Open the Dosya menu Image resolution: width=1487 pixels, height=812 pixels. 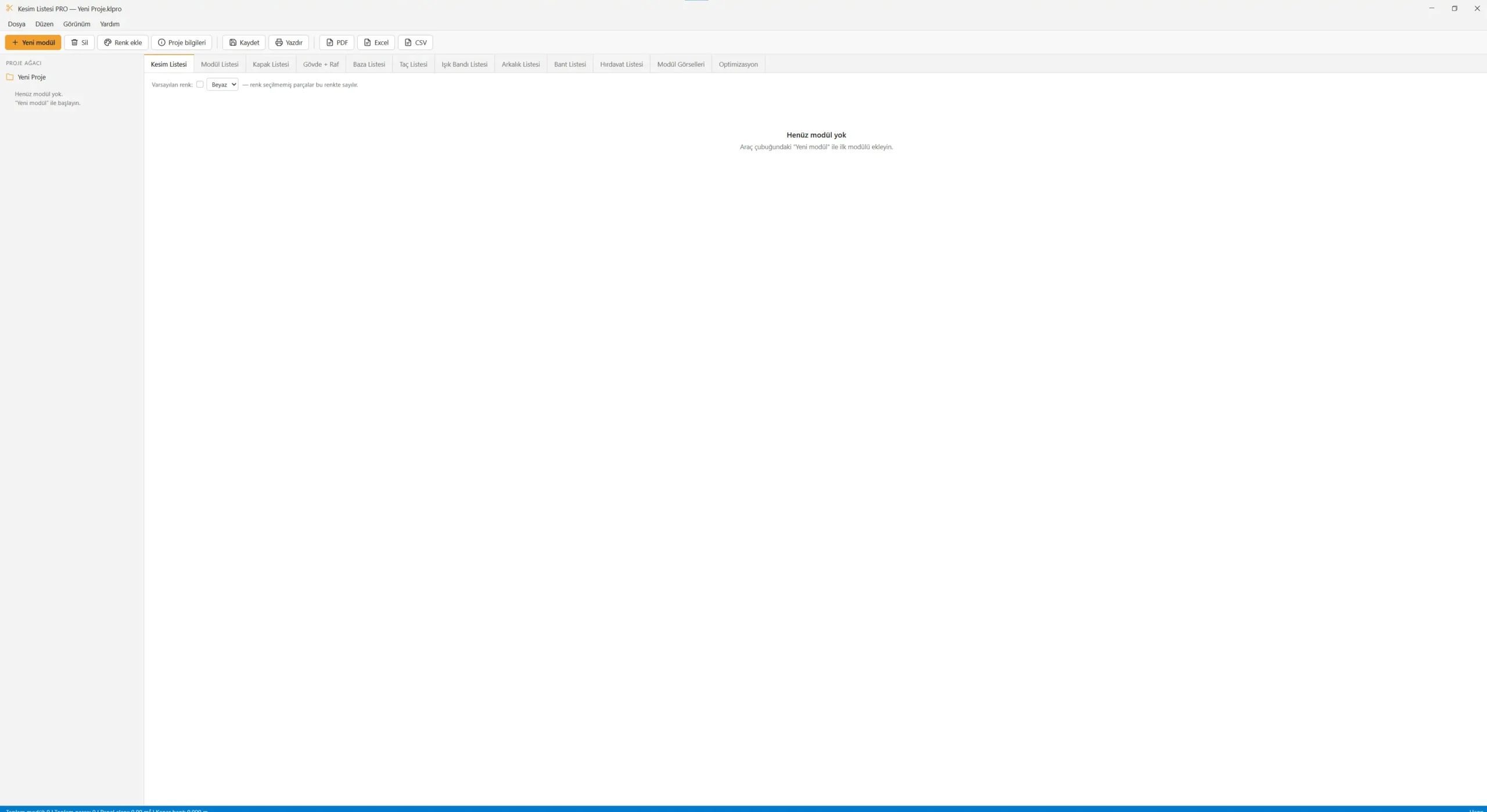pos(16,24)
